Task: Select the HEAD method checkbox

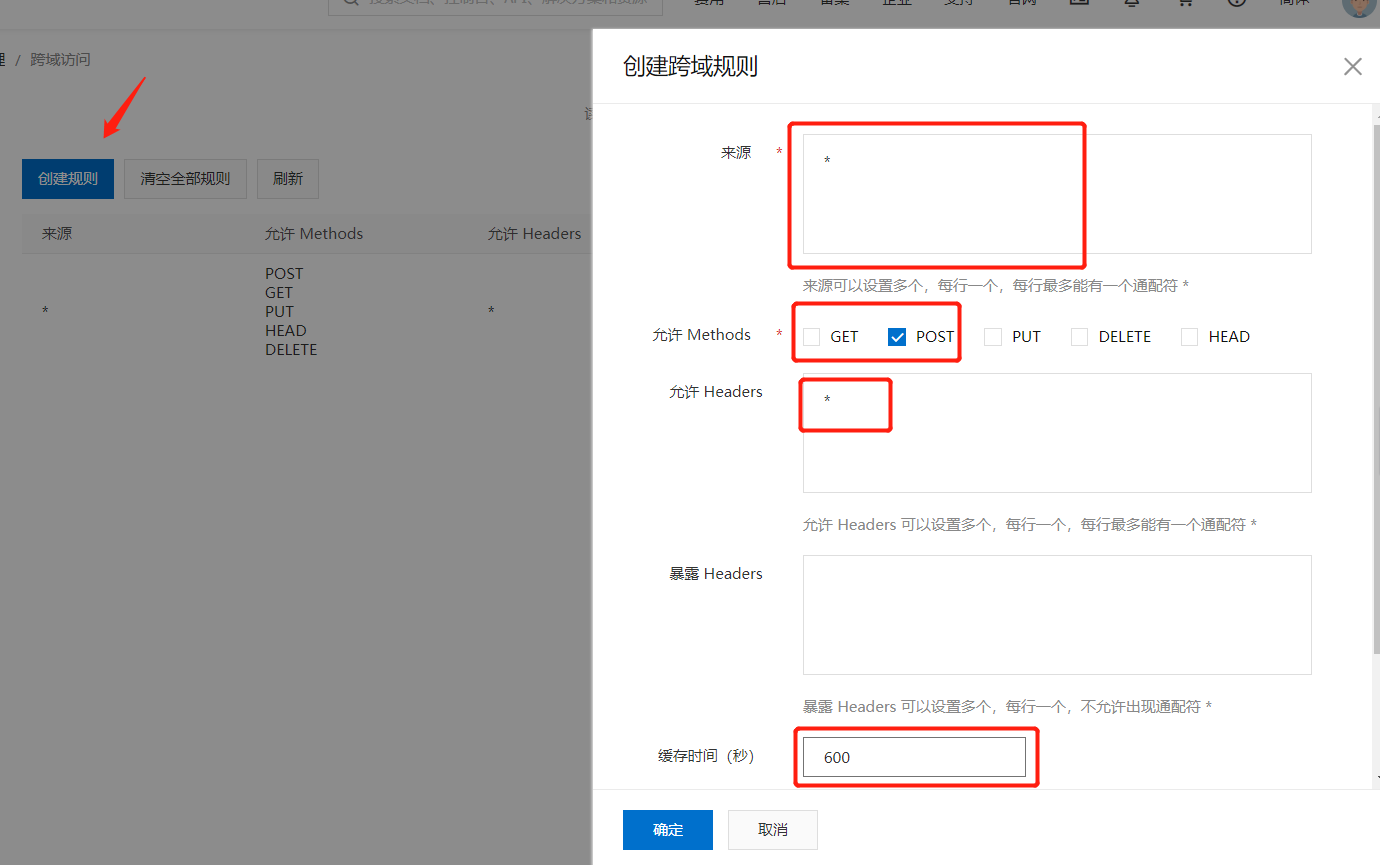Action: [1189, 337]
